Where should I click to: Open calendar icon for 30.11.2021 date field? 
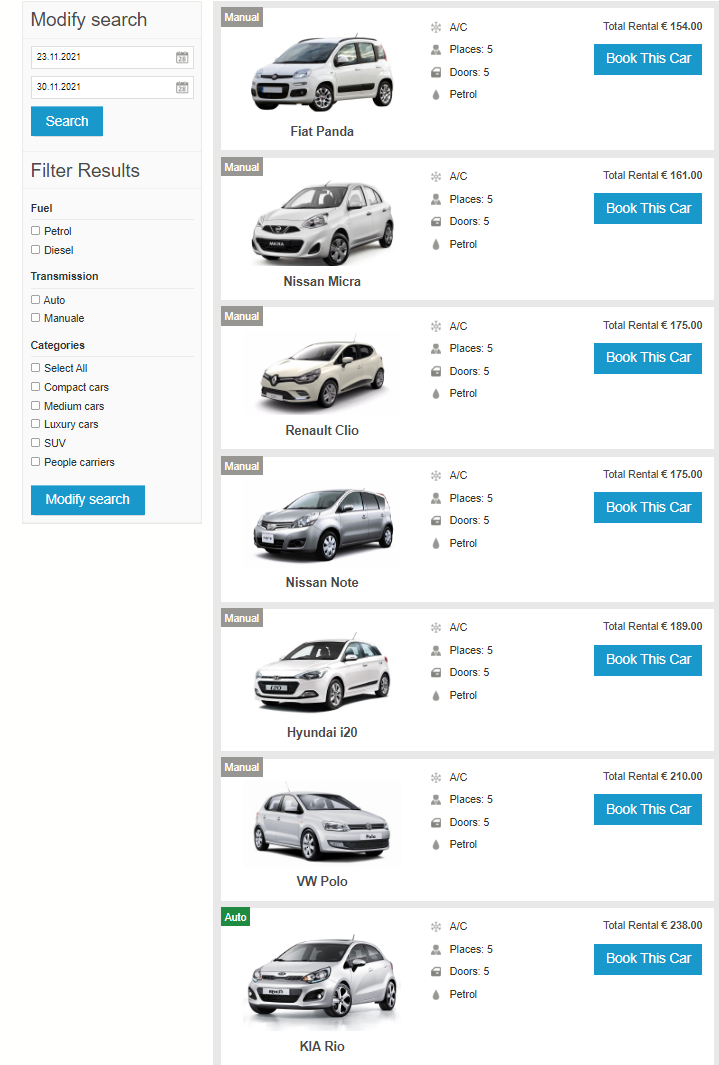[x=182, y=88]
